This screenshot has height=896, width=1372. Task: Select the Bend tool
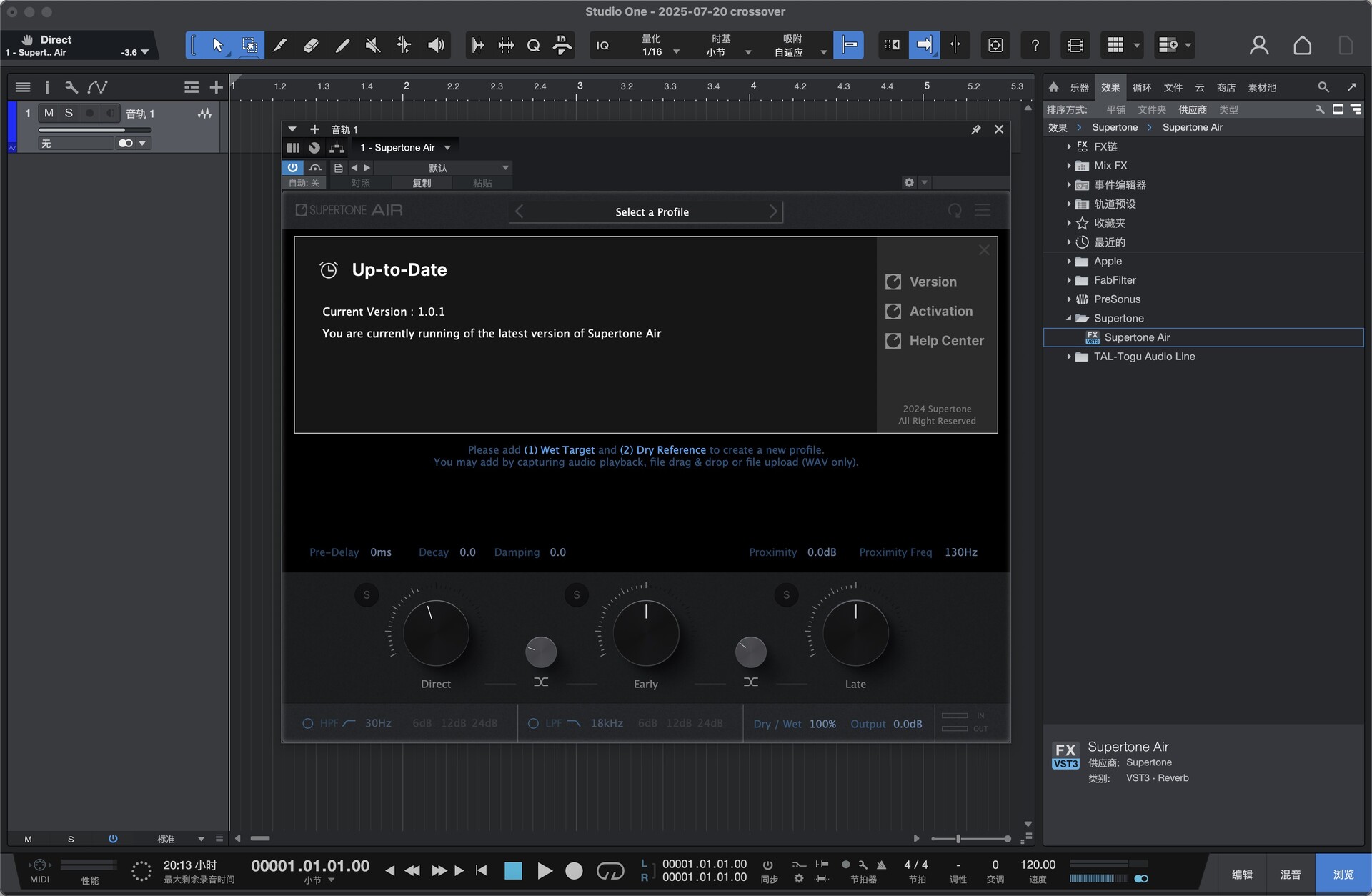[404, 46]
